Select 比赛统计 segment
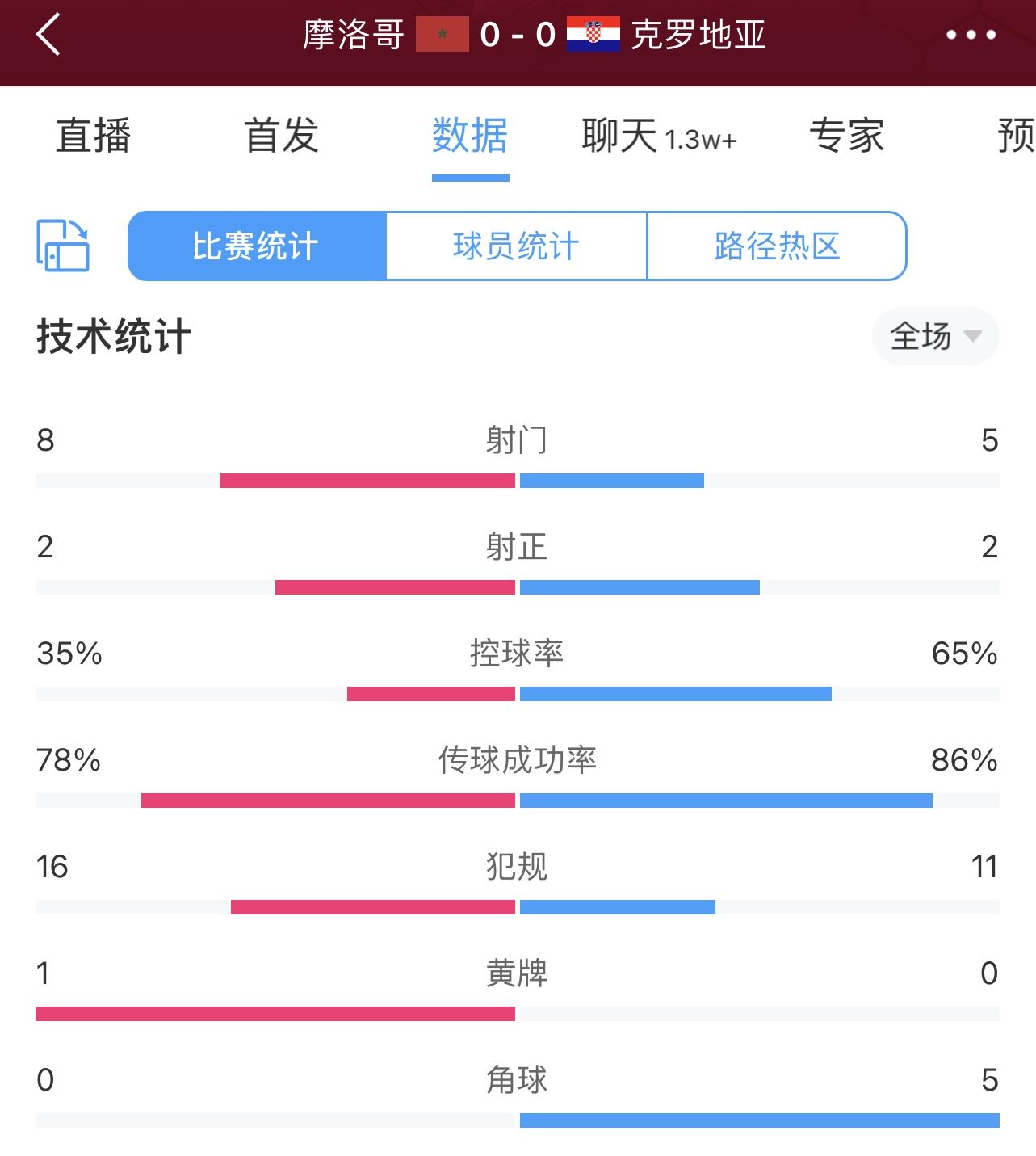Screen dimensions: 1036x1156 (257, 246)
